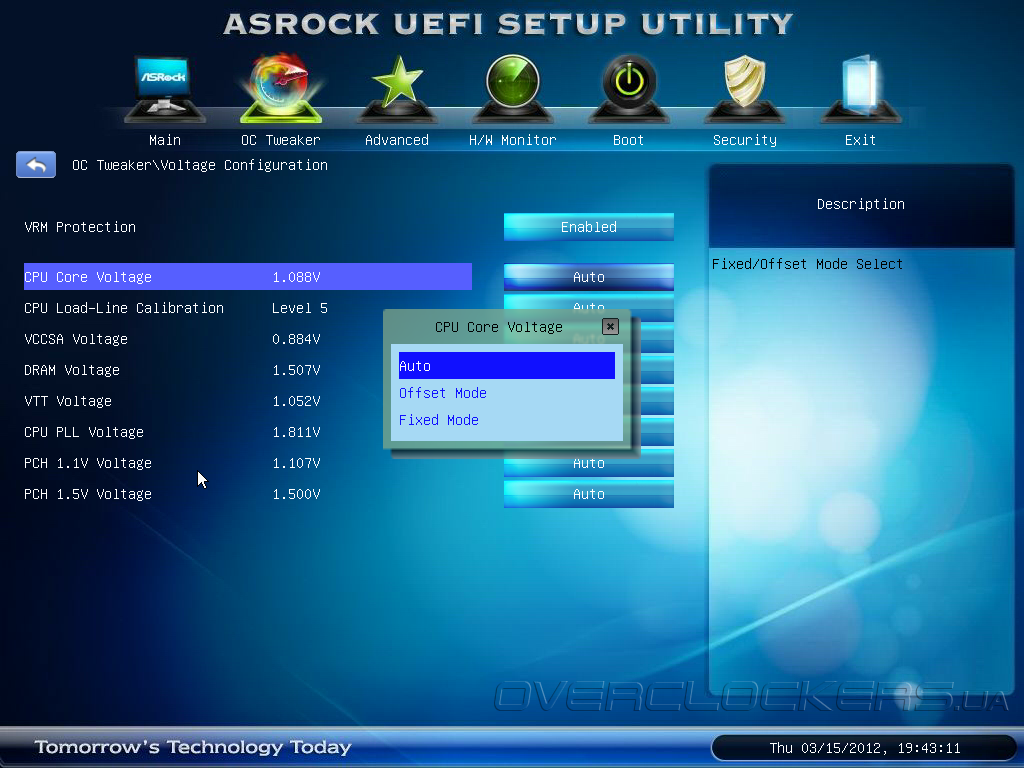Image resolution: width=1024 pixels, height=768 pixels.
Task: Click the 1.500V PCH value
Action: [x=296, y=494]
